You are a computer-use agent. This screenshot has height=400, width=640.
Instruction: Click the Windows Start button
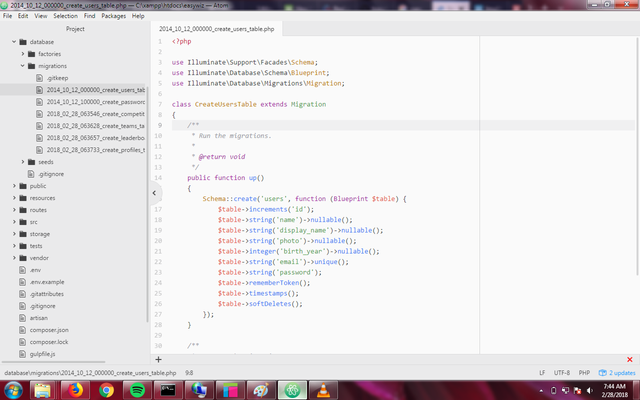pos(14,390)
